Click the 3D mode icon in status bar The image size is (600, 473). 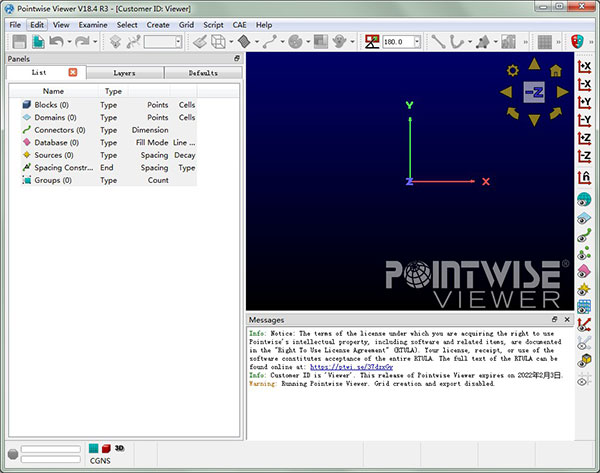[x=118, y=449]
